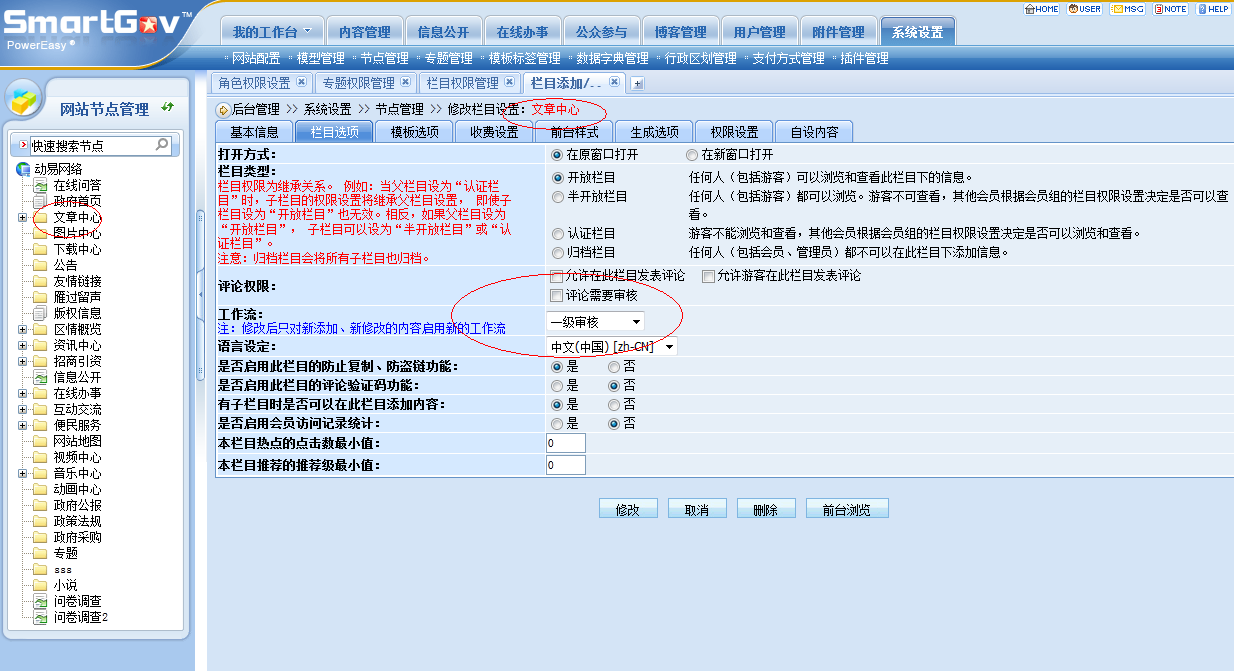Open the 一级审核 workflow dropdown
Viewport: 1234px width, 671px height.
(595, 322)
